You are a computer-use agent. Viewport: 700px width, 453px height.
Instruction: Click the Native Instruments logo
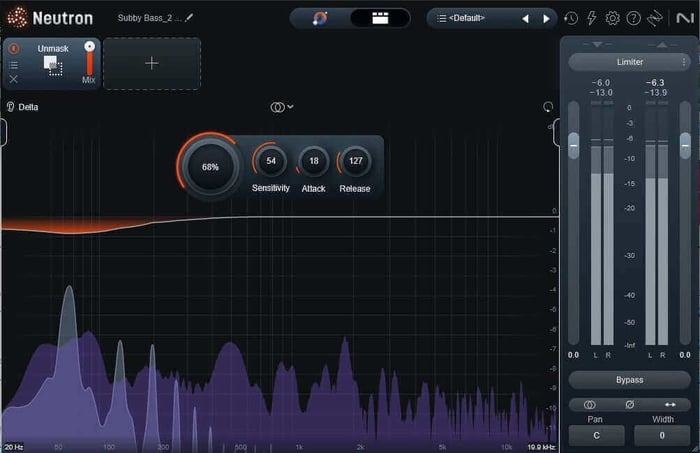(685, 18)
